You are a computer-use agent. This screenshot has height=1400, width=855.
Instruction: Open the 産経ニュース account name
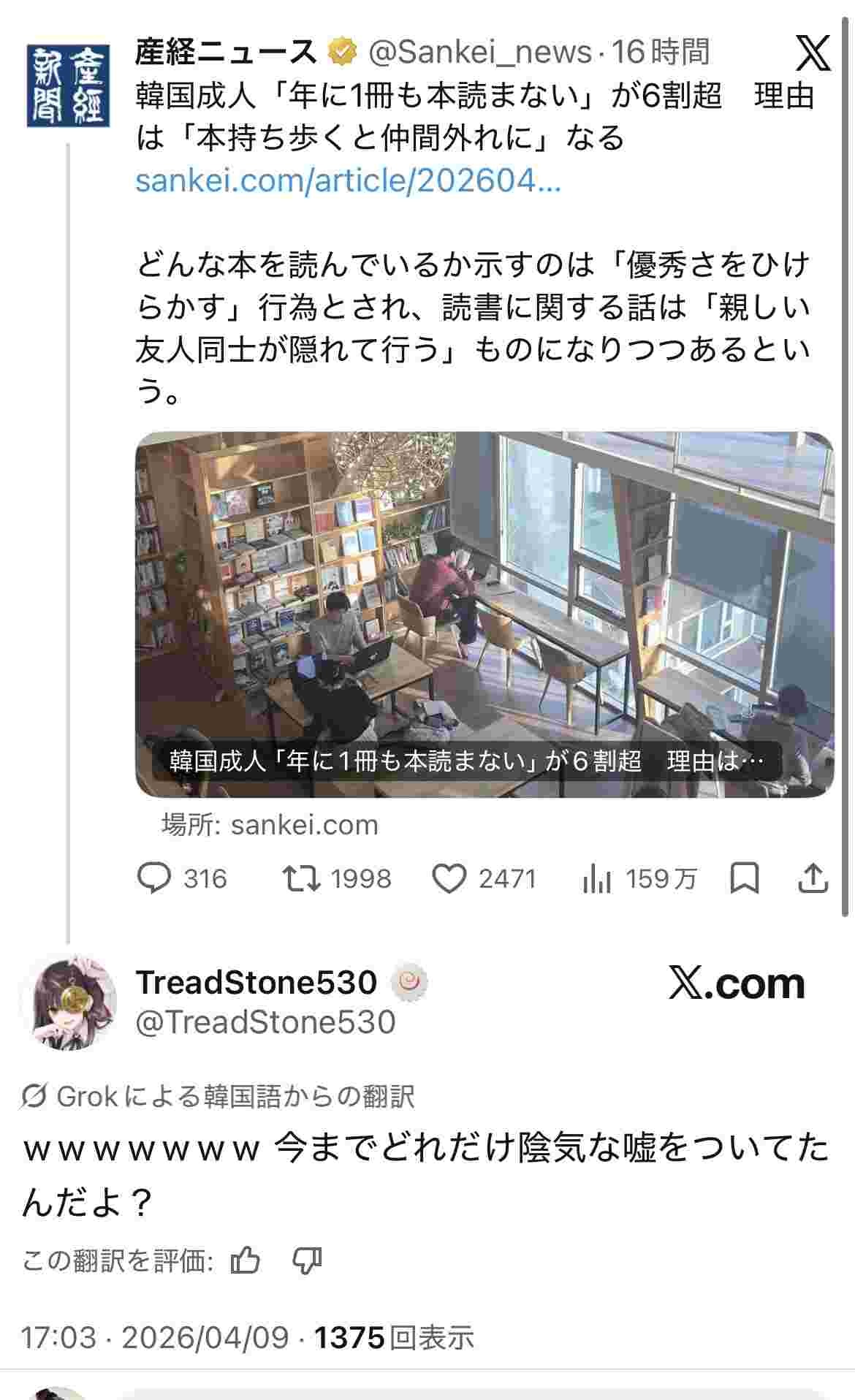pos(226,52)
